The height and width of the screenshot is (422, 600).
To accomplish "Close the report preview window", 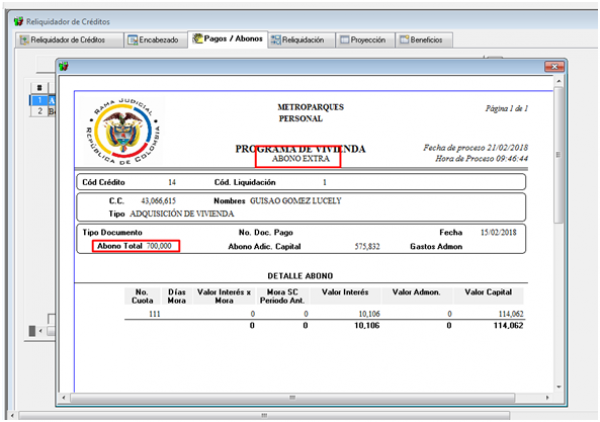I will [554, 67].
